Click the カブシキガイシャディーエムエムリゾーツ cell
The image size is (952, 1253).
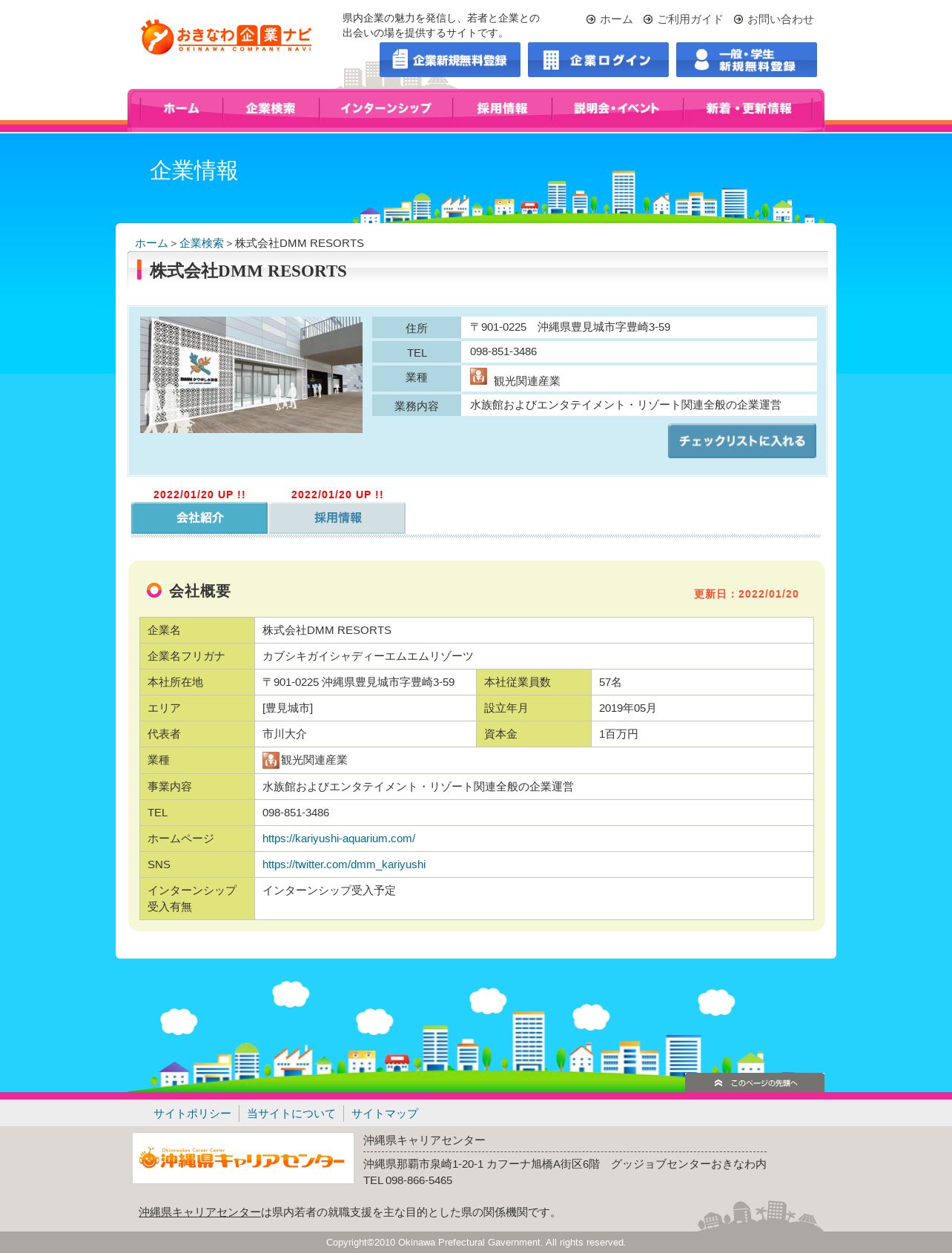(534, 656)
